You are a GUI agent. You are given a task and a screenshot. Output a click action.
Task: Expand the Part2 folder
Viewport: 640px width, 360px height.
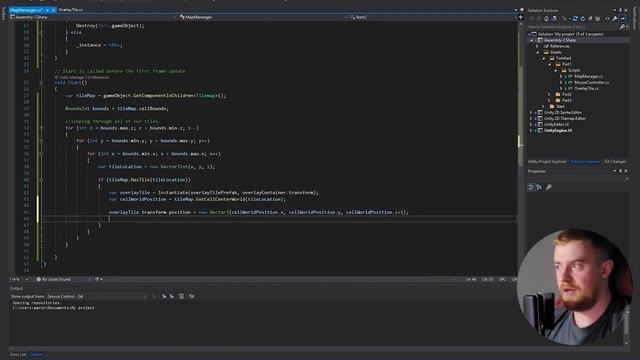tap(549, 94)
